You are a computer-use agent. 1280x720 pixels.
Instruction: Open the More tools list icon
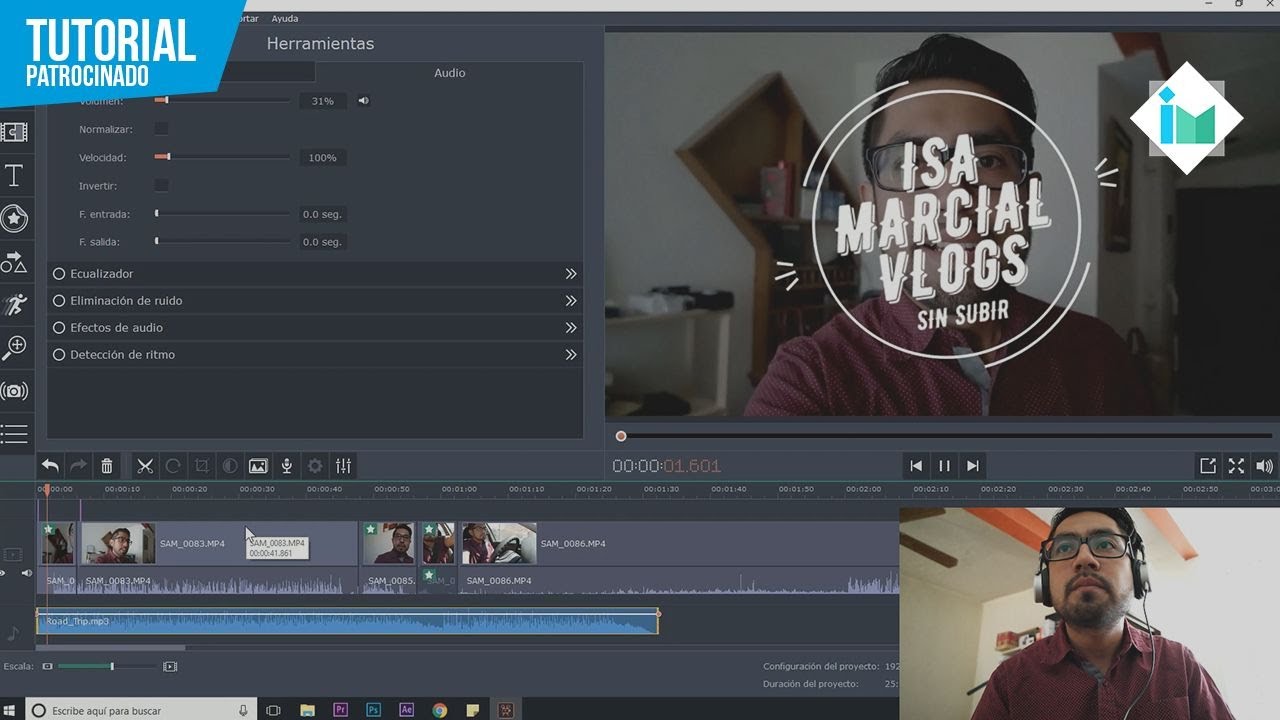(14, 434)
